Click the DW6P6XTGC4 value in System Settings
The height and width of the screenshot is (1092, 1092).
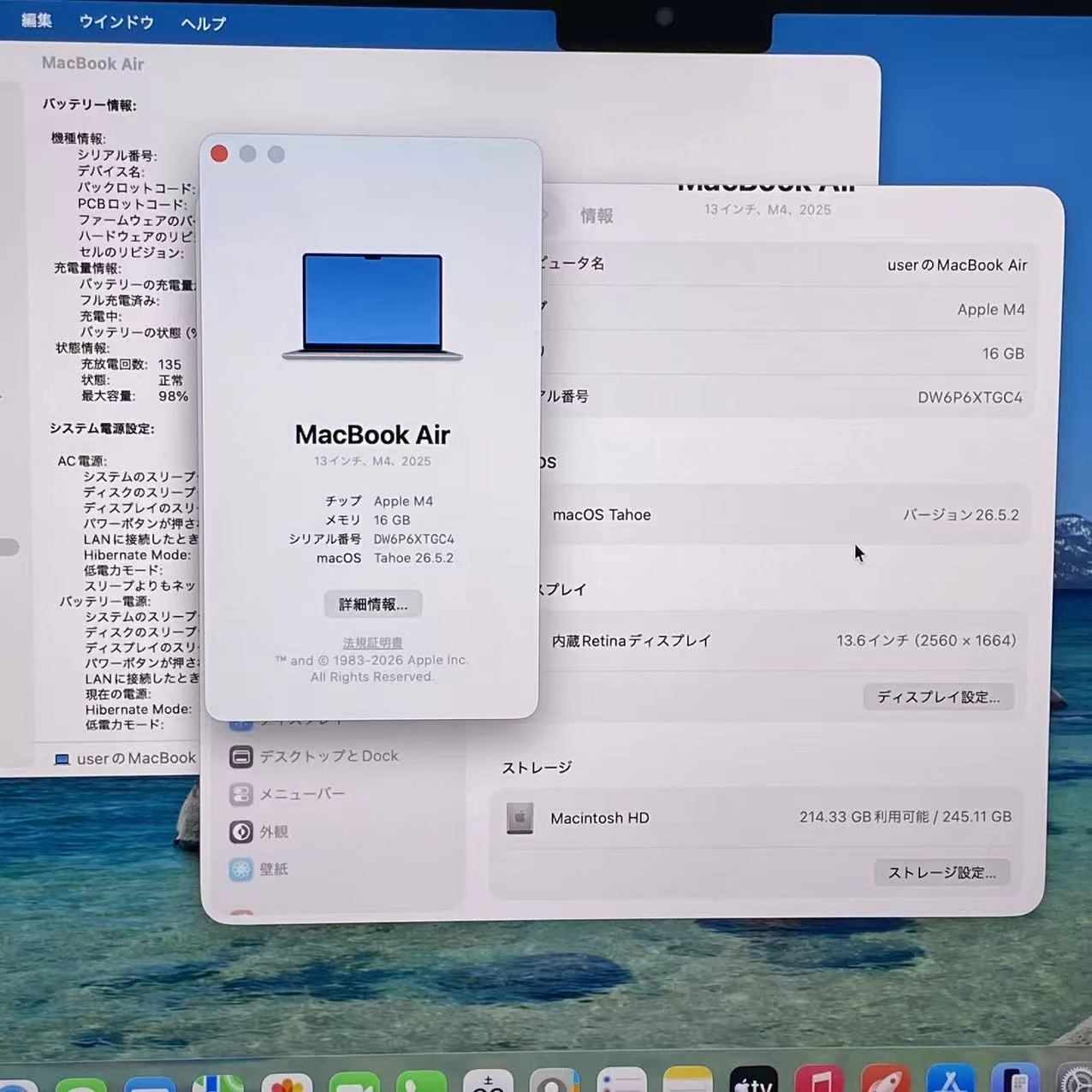(970, 398)
